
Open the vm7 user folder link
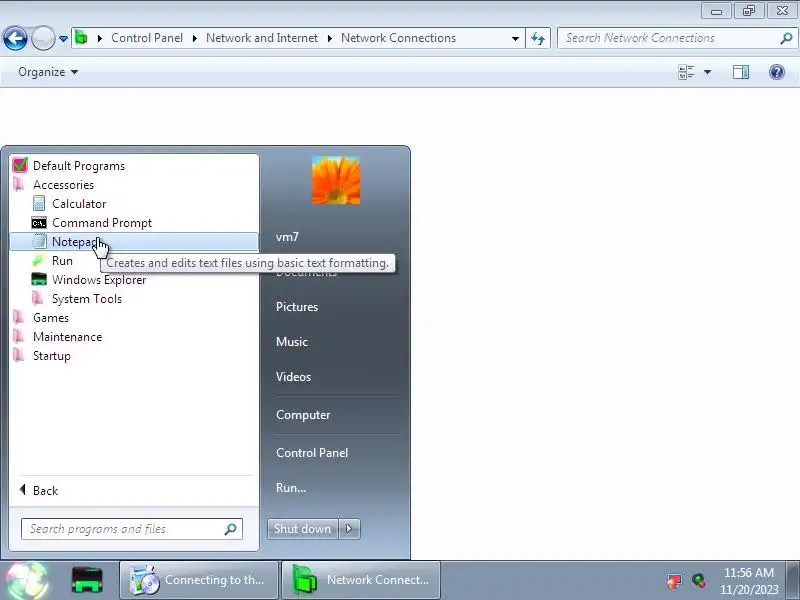point(287,237)
